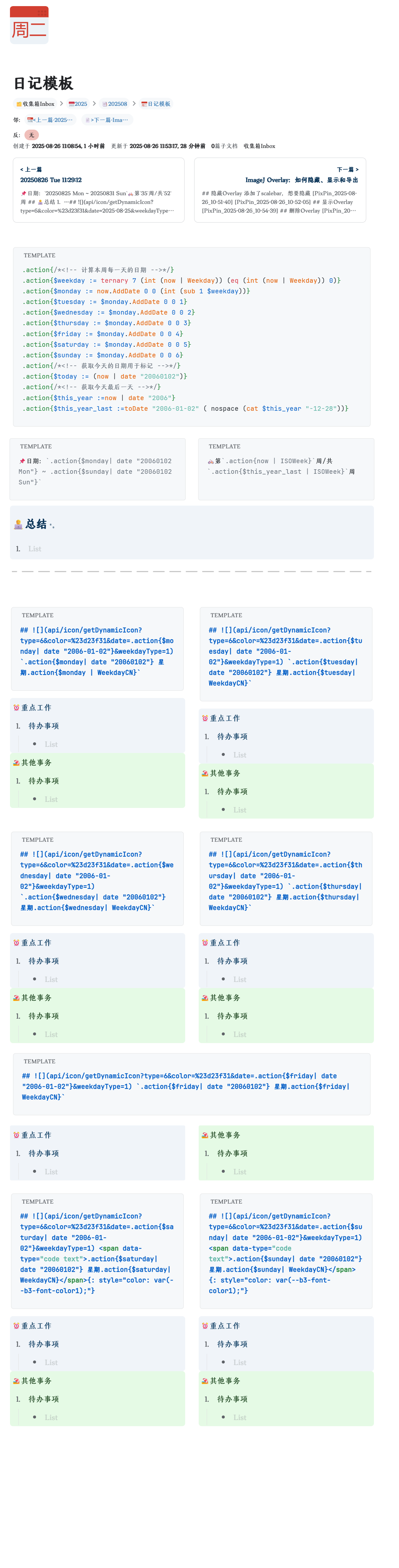Click alarm clock icon under the $monday template

coord(16,707)
